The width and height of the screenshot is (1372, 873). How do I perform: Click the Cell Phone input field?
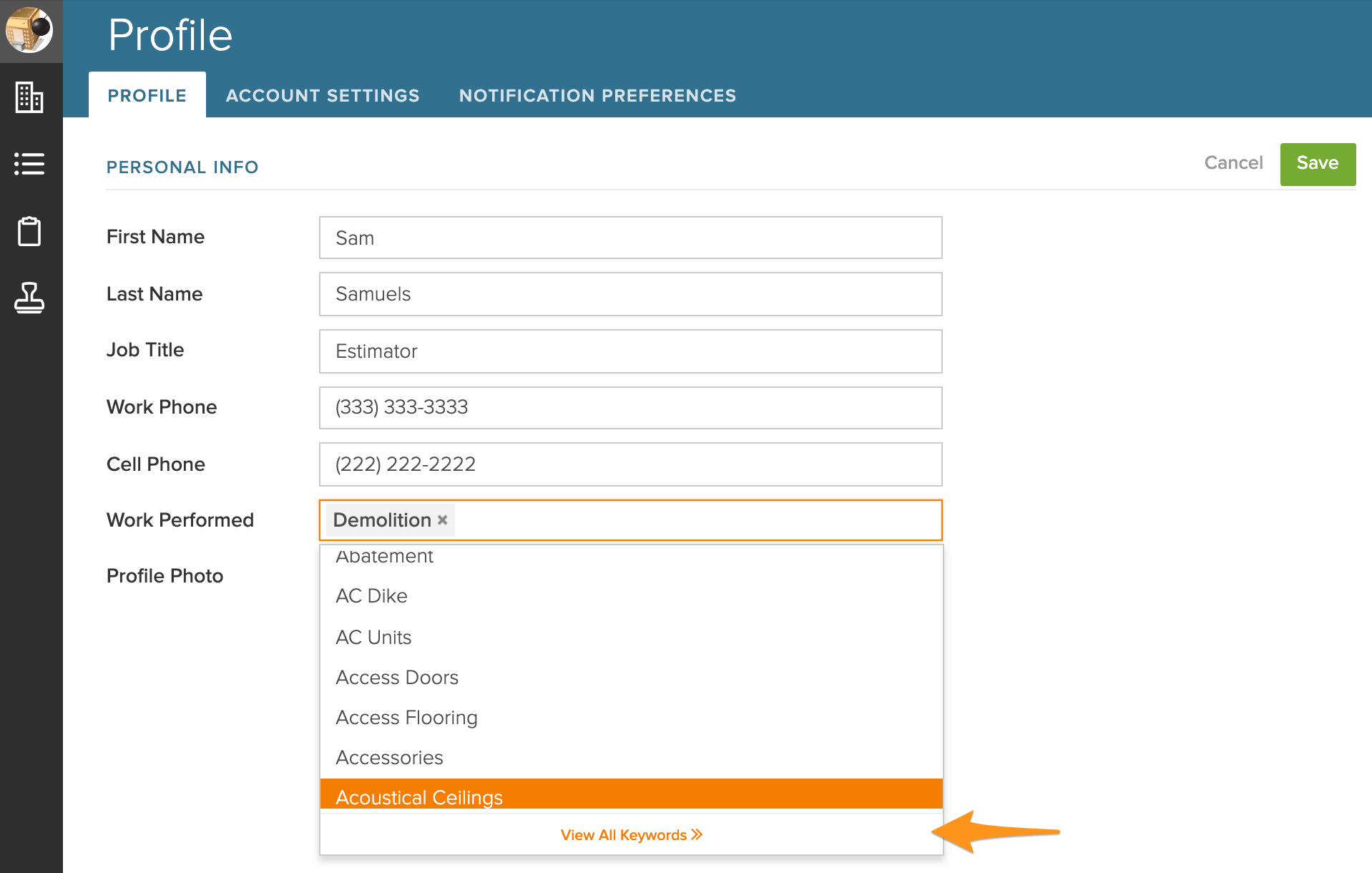630,464
